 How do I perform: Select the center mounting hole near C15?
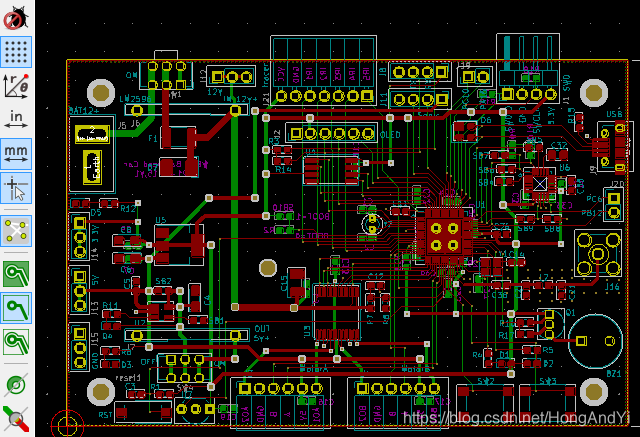click(x=268, y=268)
